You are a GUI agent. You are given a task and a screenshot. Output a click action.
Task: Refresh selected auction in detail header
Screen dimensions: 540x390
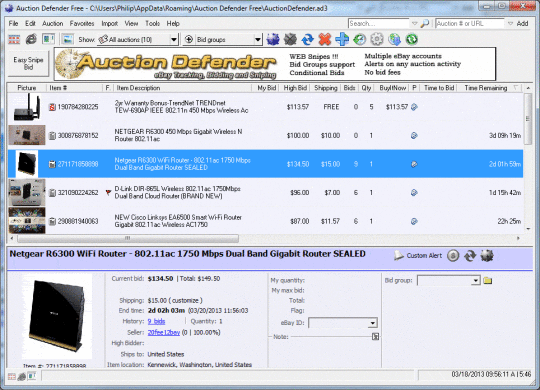(x=470, y=256)
